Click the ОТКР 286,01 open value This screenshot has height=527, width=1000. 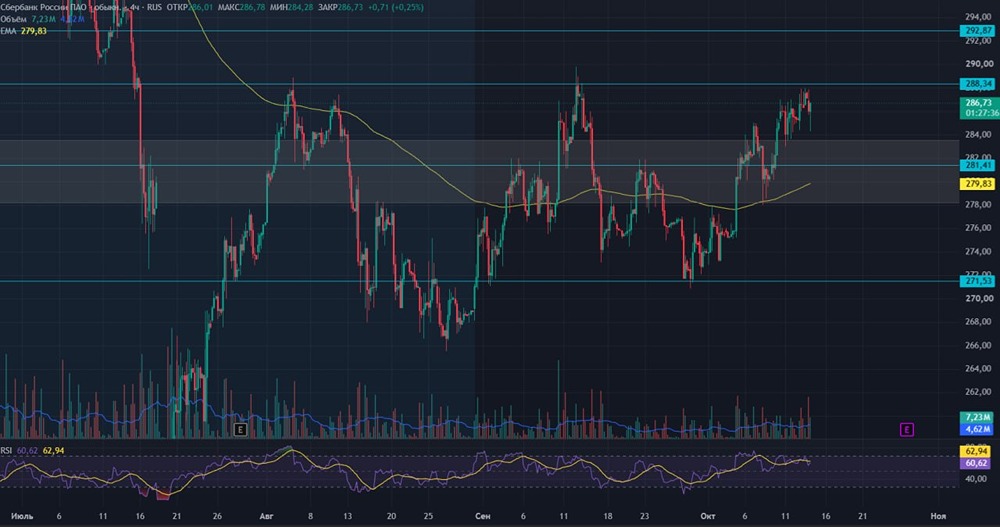tap(189, 8)
